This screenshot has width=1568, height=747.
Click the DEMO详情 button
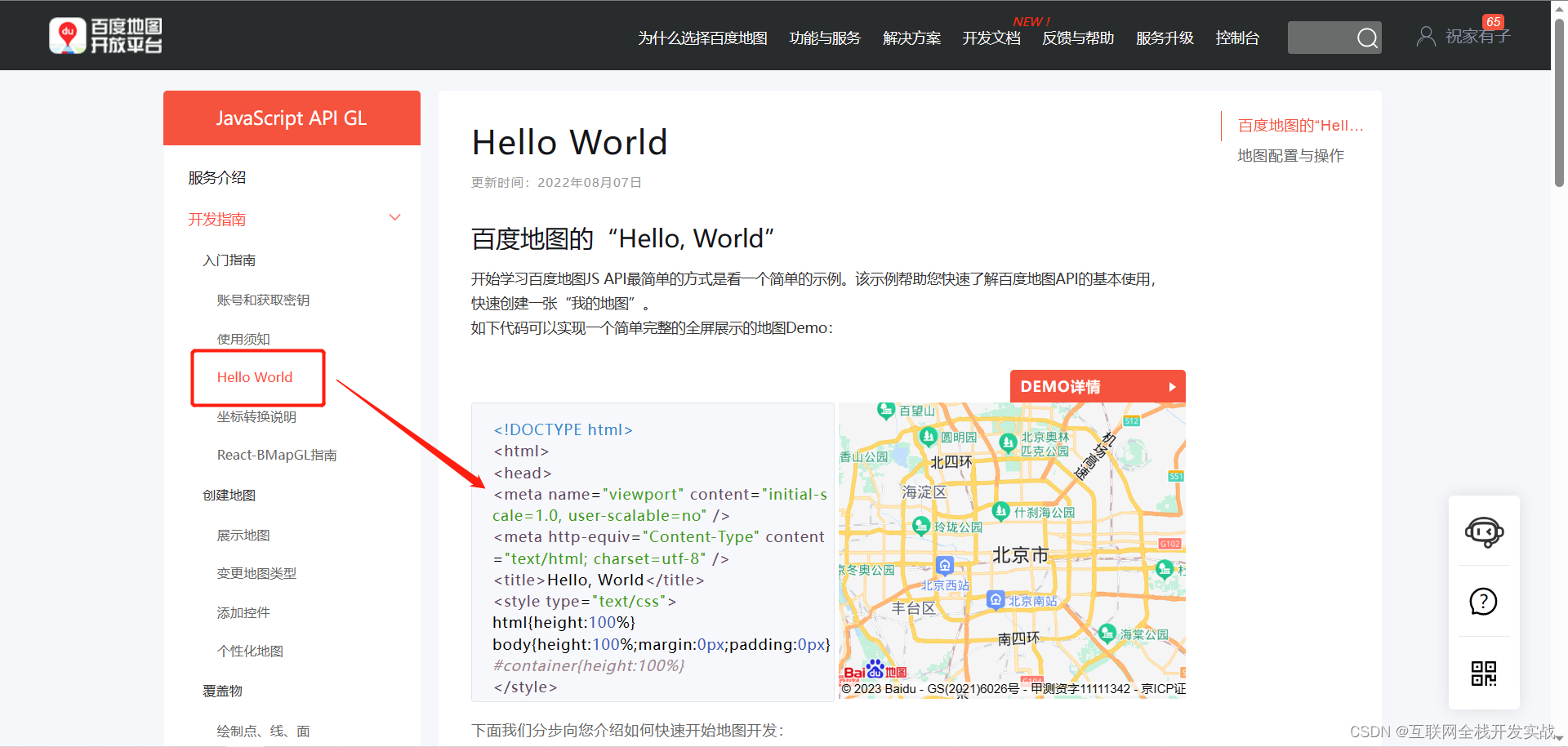point(1098,386)
